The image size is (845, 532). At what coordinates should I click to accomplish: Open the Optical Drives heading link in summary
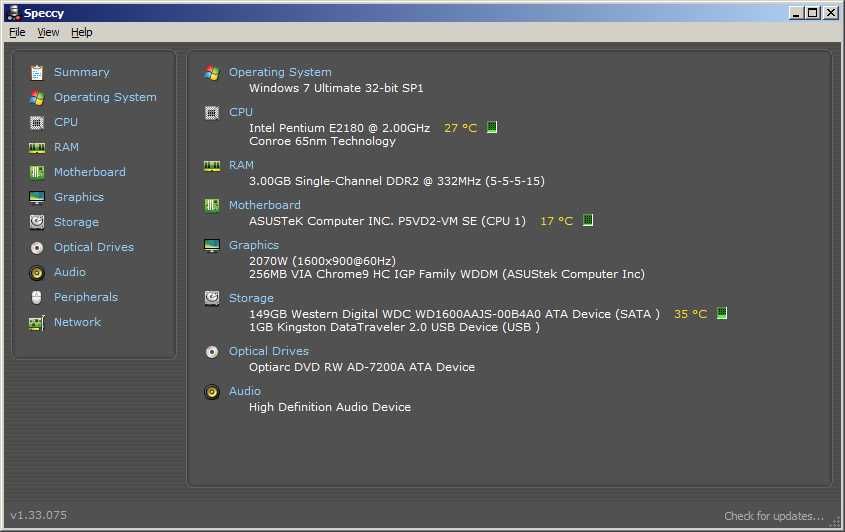pos(269,351)
